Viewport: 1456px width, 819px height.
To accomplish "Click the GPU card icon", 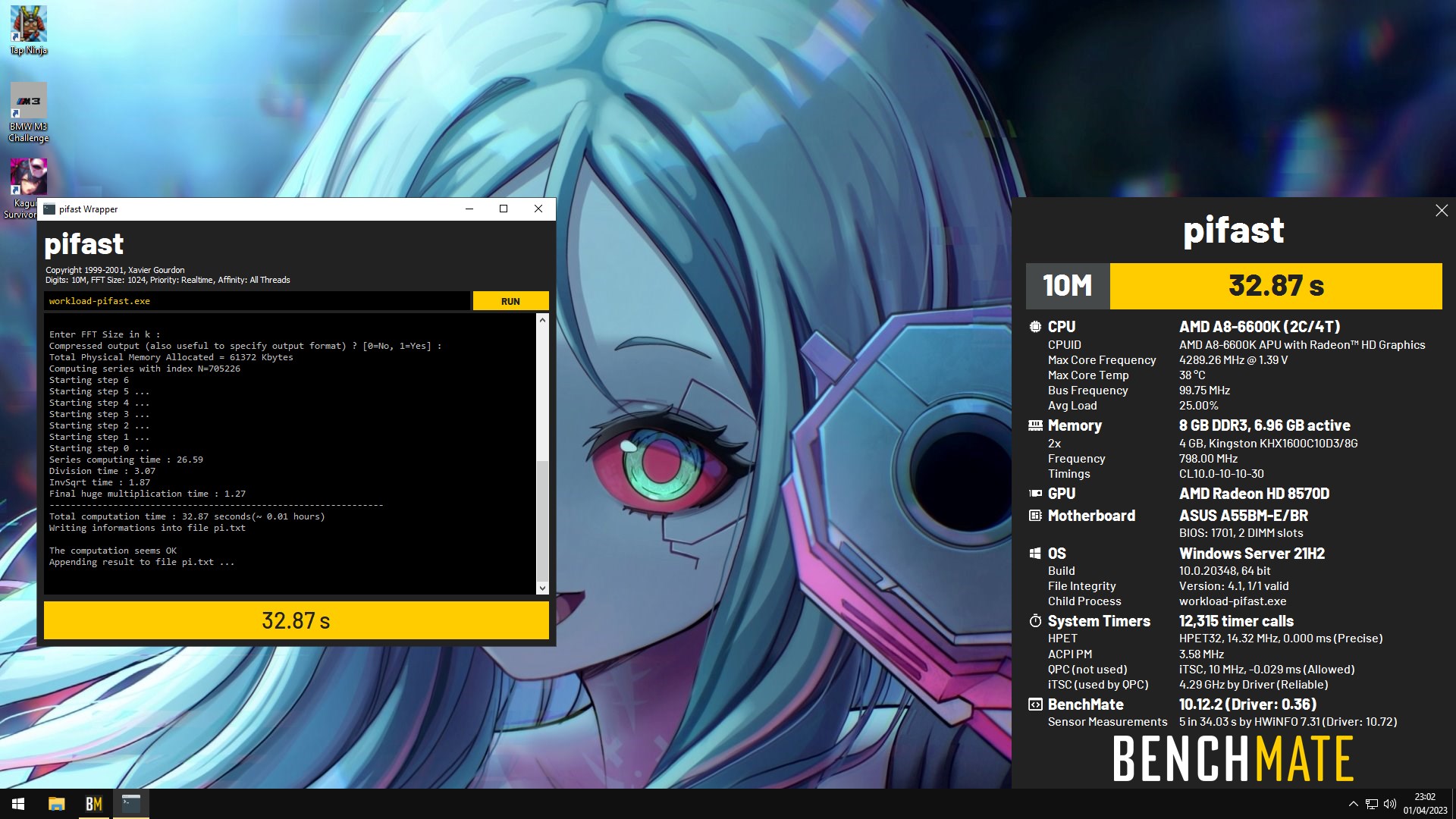I will click(1035, 494).
